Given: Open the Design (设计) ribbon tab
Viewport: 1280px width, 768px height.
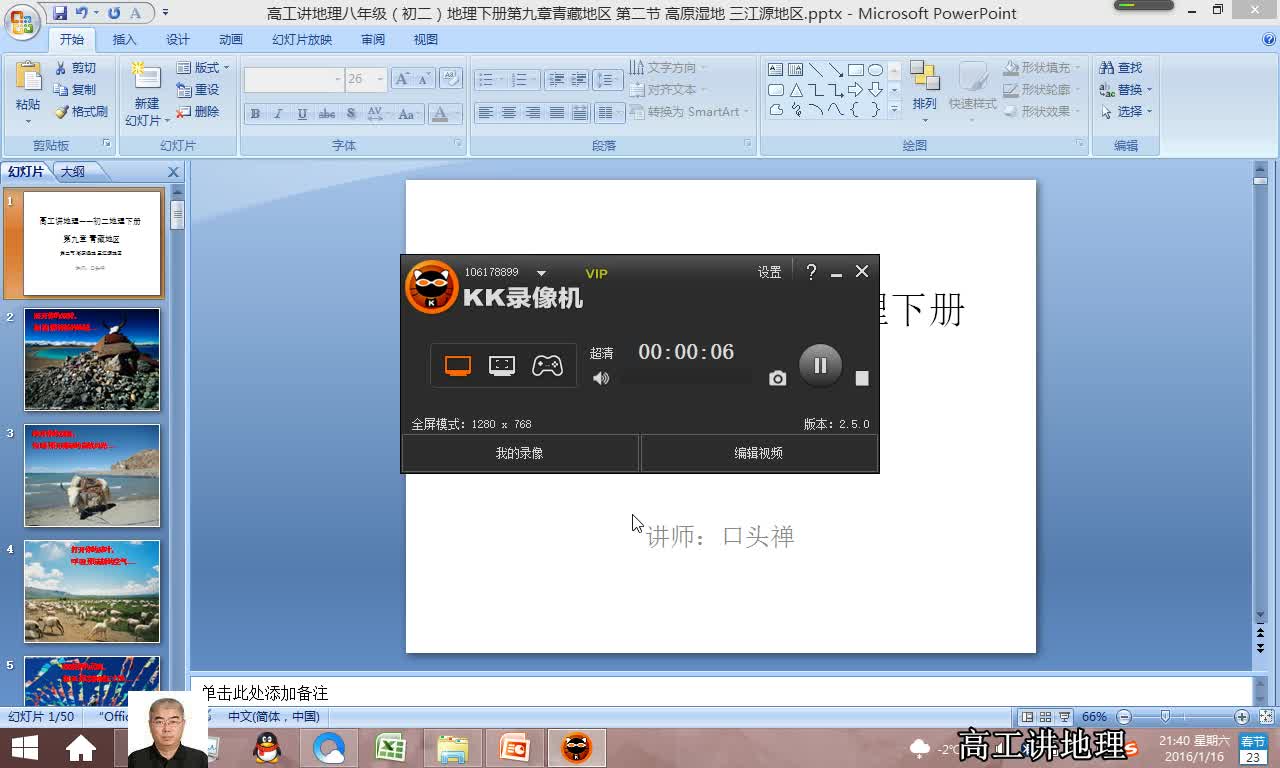Looking at the screenshot, I should tap(177, 40).
